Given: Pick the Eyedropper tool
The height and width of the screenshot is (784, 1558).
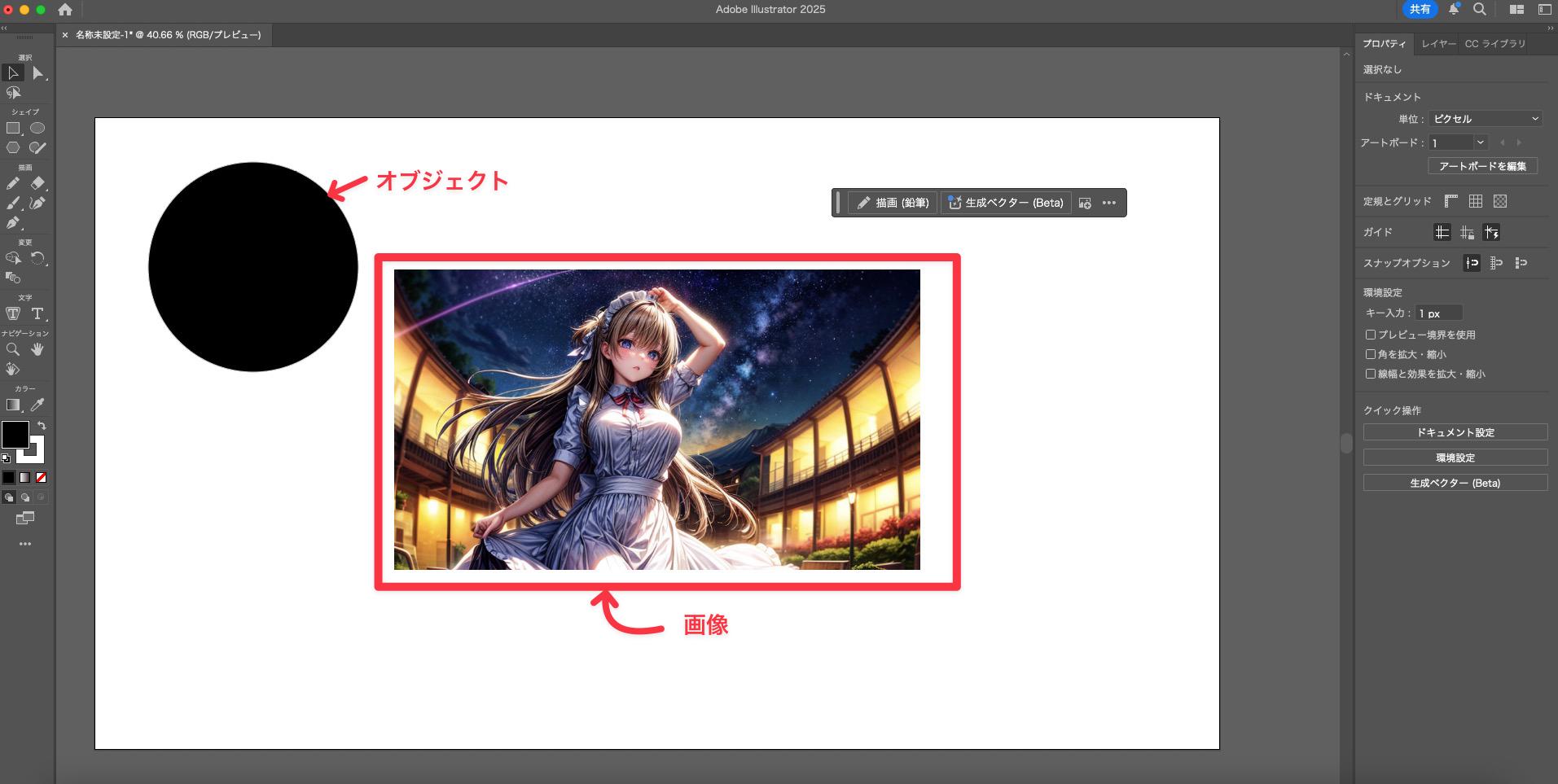Looking at the screenshot, I should point(37,405).
